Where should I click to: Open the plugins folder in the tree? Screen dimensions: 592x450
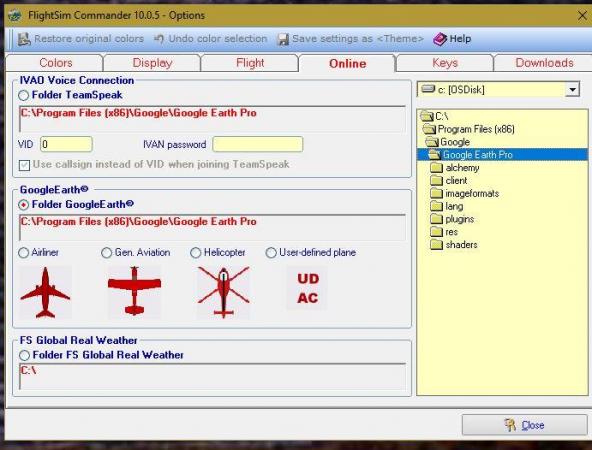[452, 219]
